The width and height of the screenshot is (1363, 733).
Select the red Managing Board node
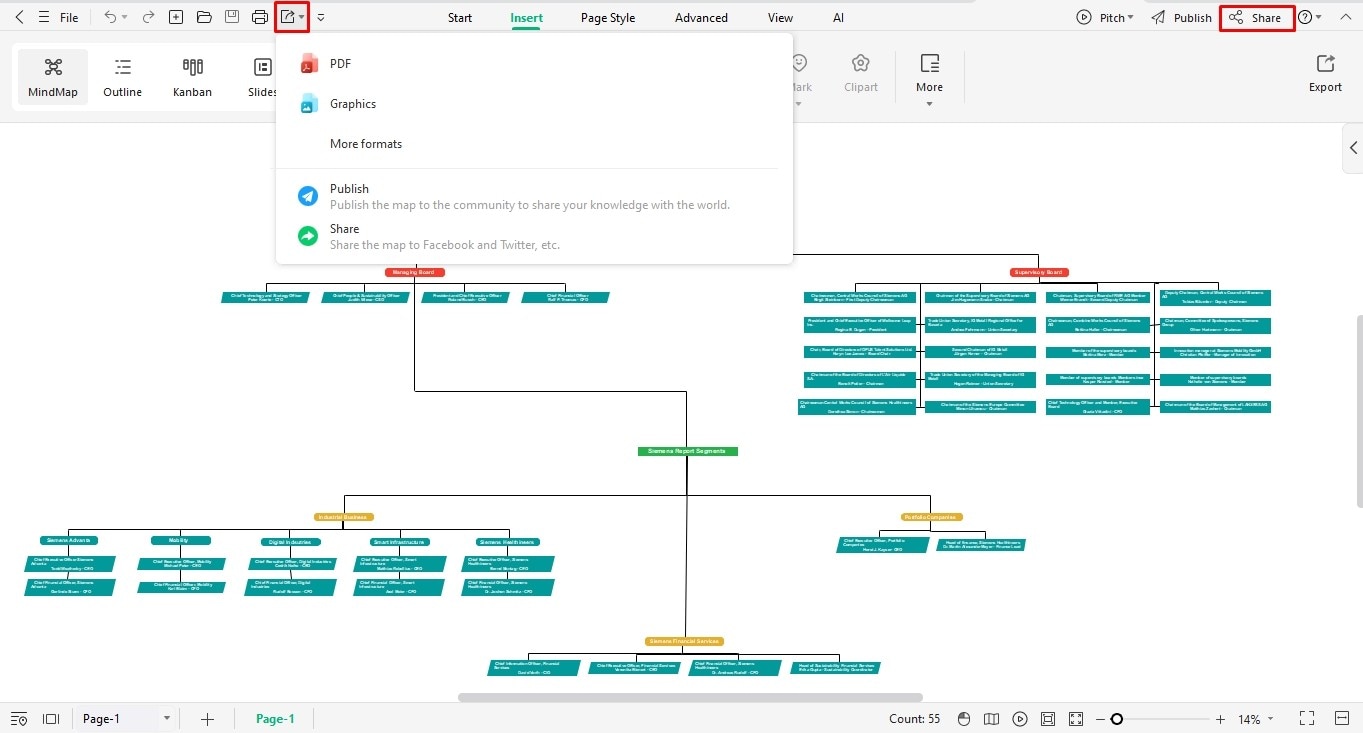[415, 272]
